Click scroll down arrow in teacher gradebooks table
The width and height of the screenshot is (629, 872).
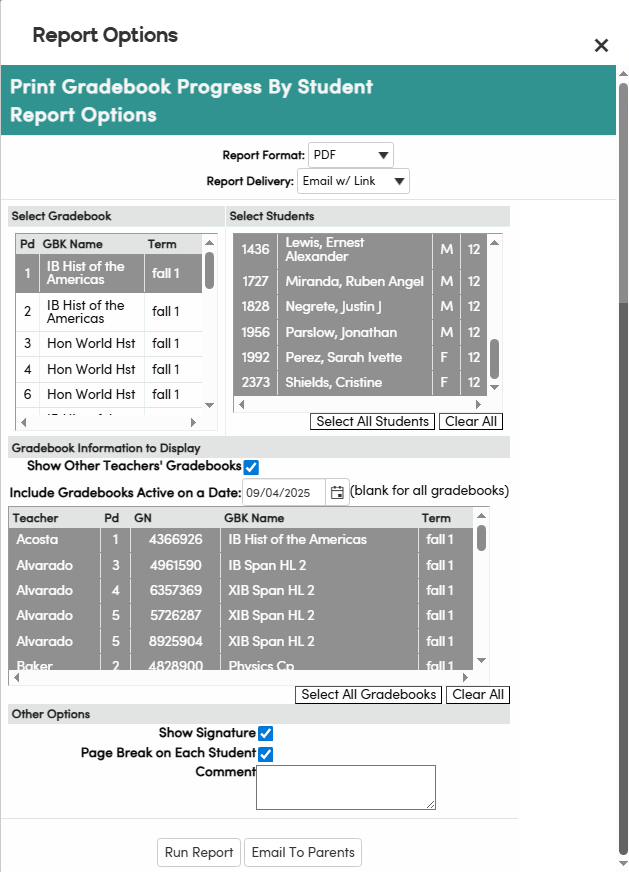(x=481, y=660)
